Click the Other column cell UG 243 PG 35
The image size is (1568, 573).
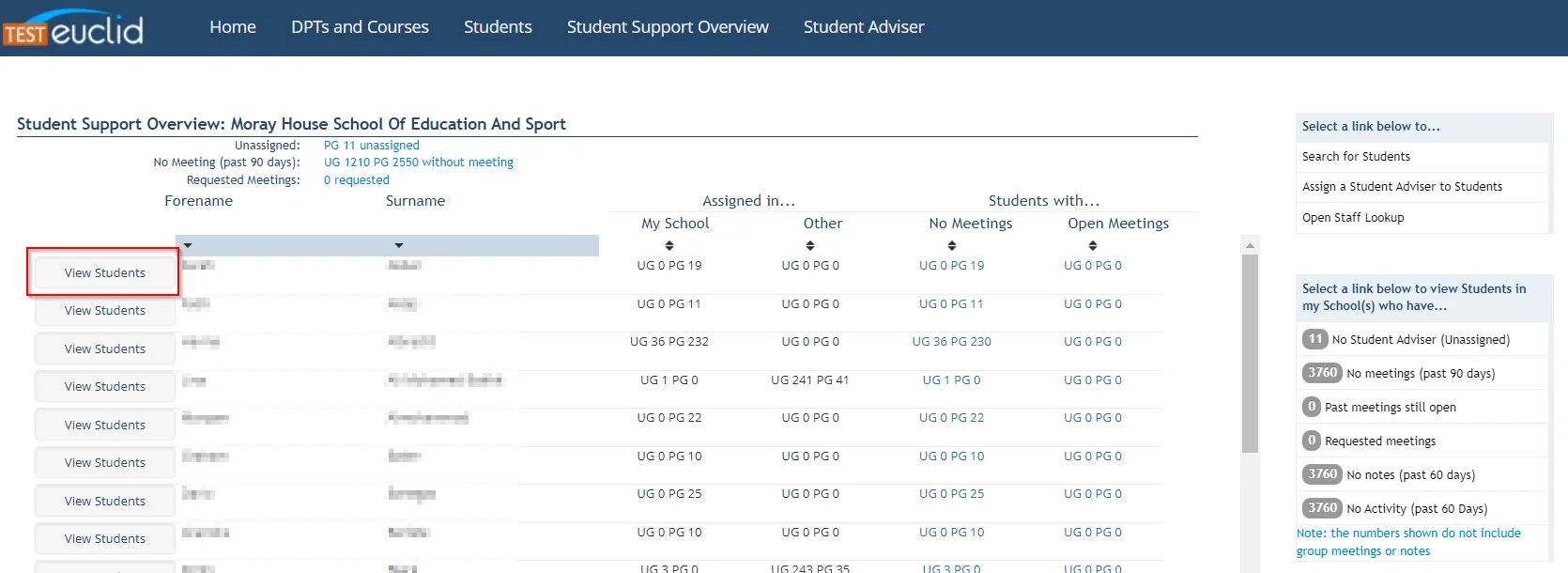[810, 568]
